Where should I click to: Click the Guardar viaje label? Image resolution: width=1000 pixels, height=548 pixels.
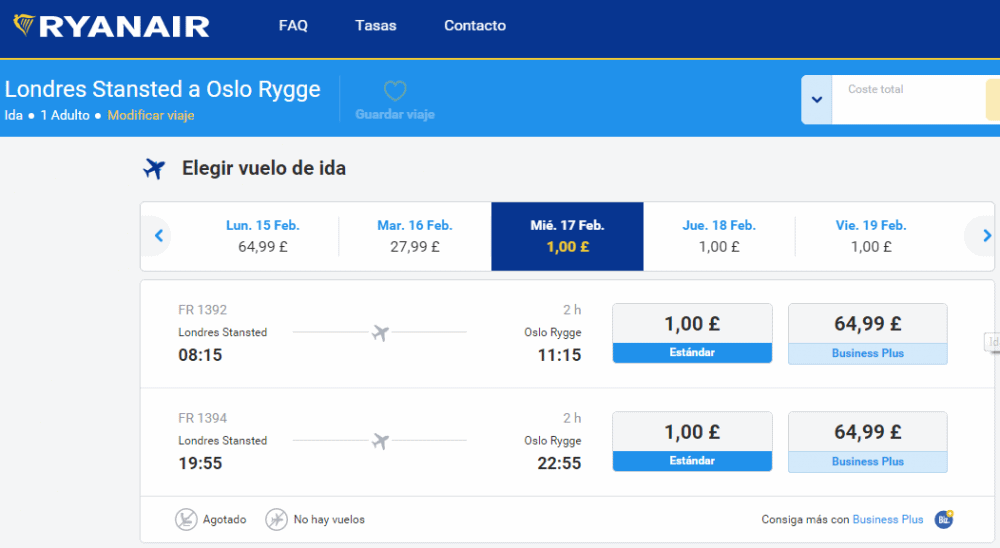point(395,114)
